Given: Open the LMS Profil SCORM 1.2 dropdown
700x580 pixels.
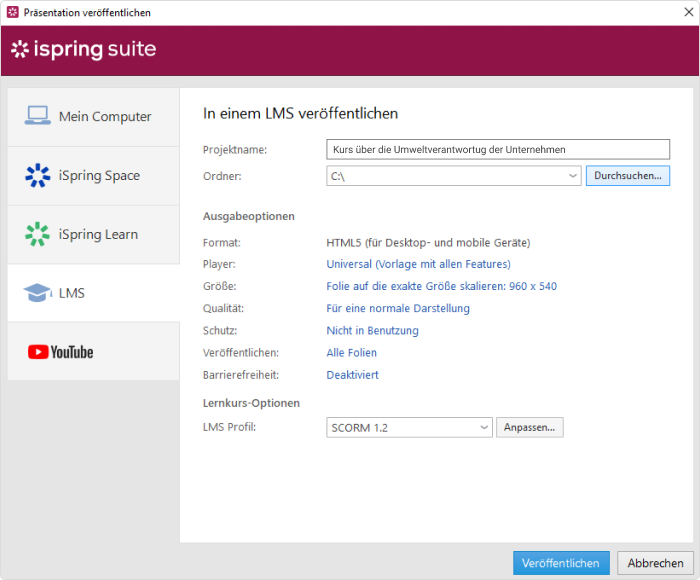Looking at the screenshot, I should point(409,427).
